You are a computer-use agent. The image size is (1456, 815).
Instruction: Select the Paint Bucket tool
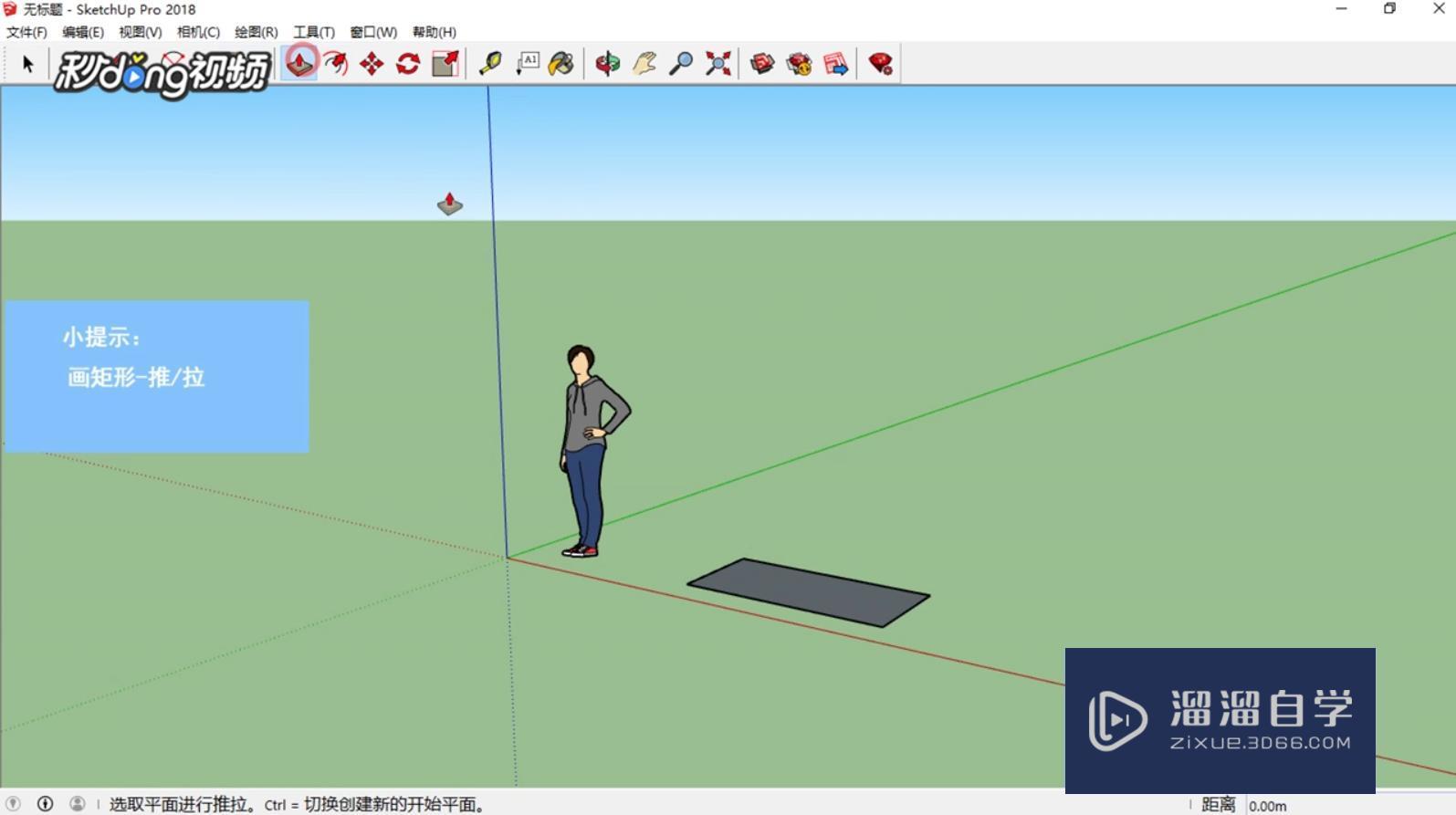pos(561,63)
